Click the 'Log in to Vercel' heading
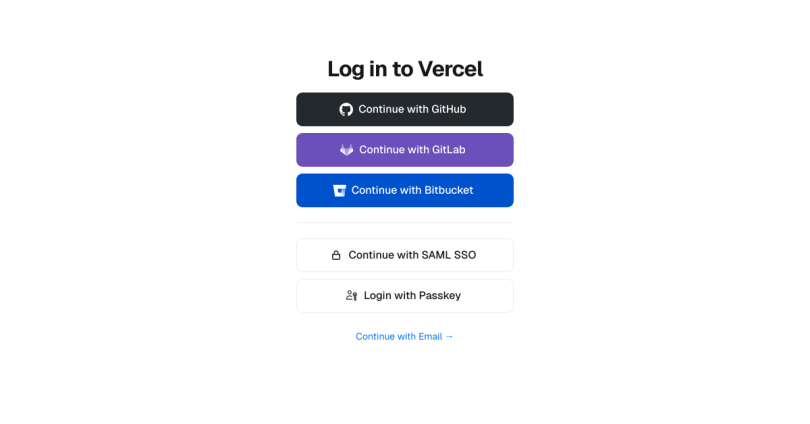 [405, 69]
